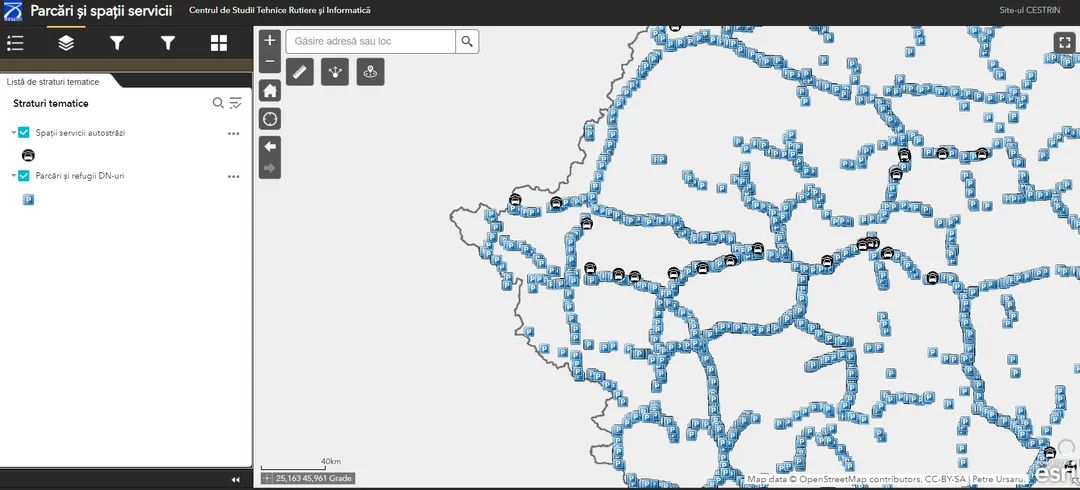Open the four-squares basemap gallery icon
This screenshot has height=490, width=1080.
point(219,42)
